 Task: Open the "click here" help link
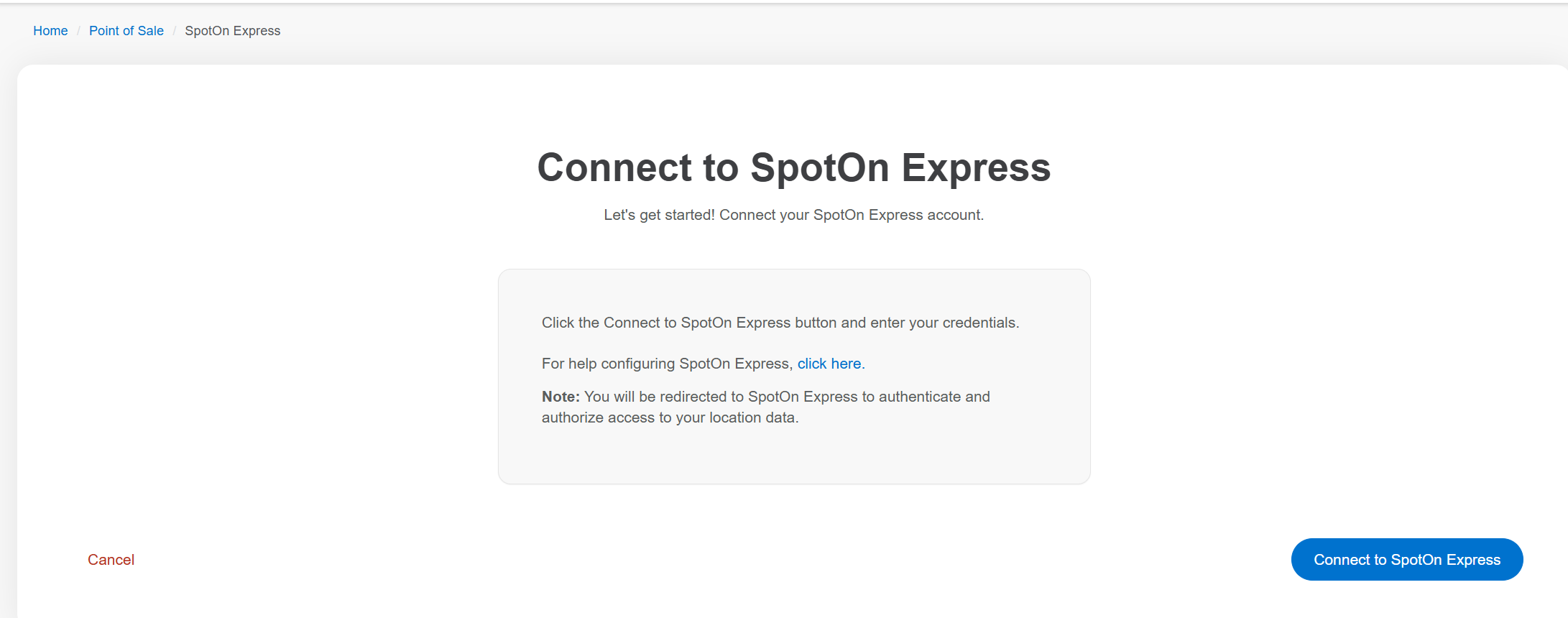(829, 364)
